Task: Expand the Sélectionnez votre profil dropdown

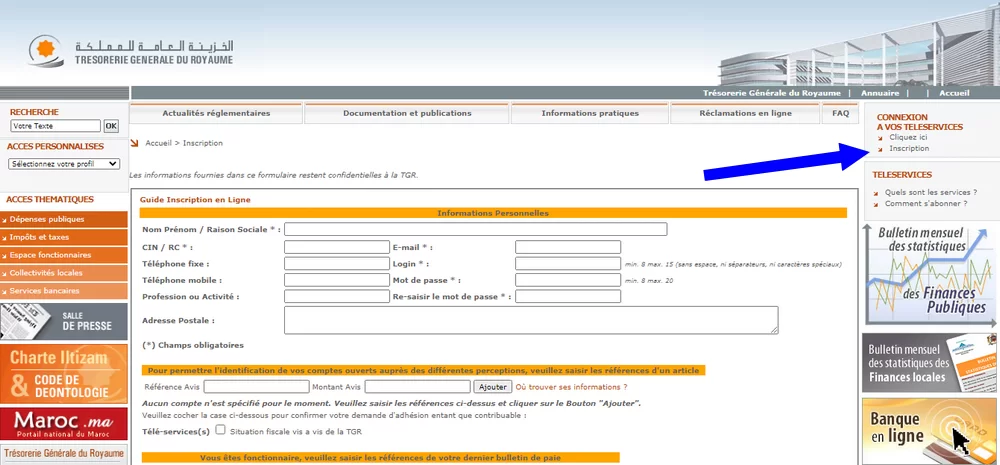Action: coord(64,163)
